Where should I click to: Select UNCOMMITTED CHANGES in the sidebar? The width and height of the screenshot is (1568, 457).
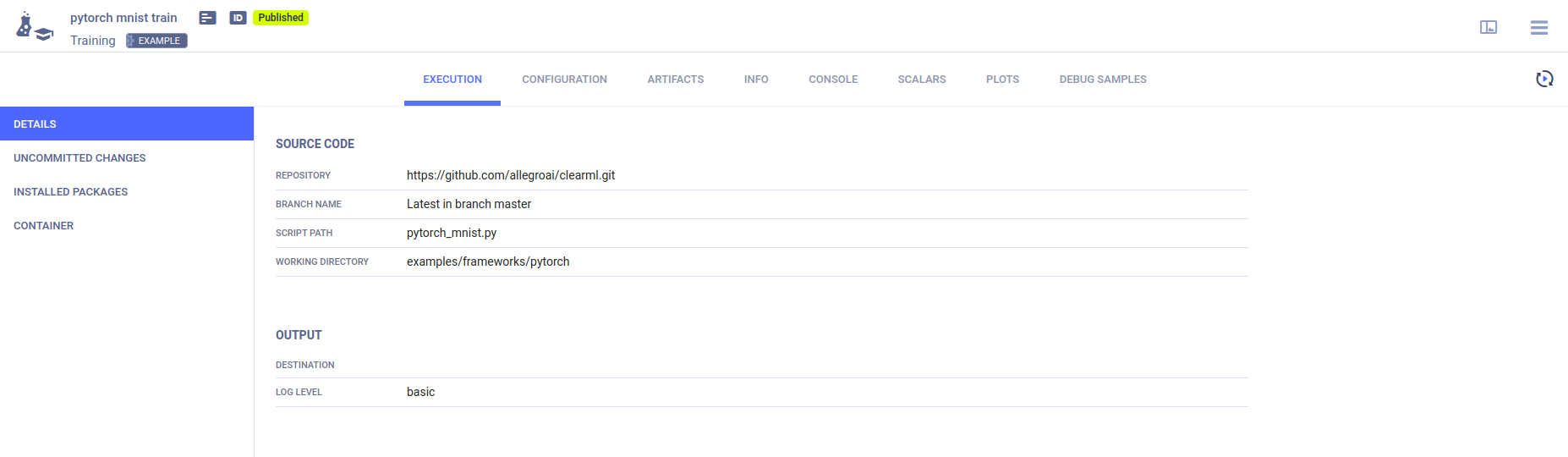(79, 158)
